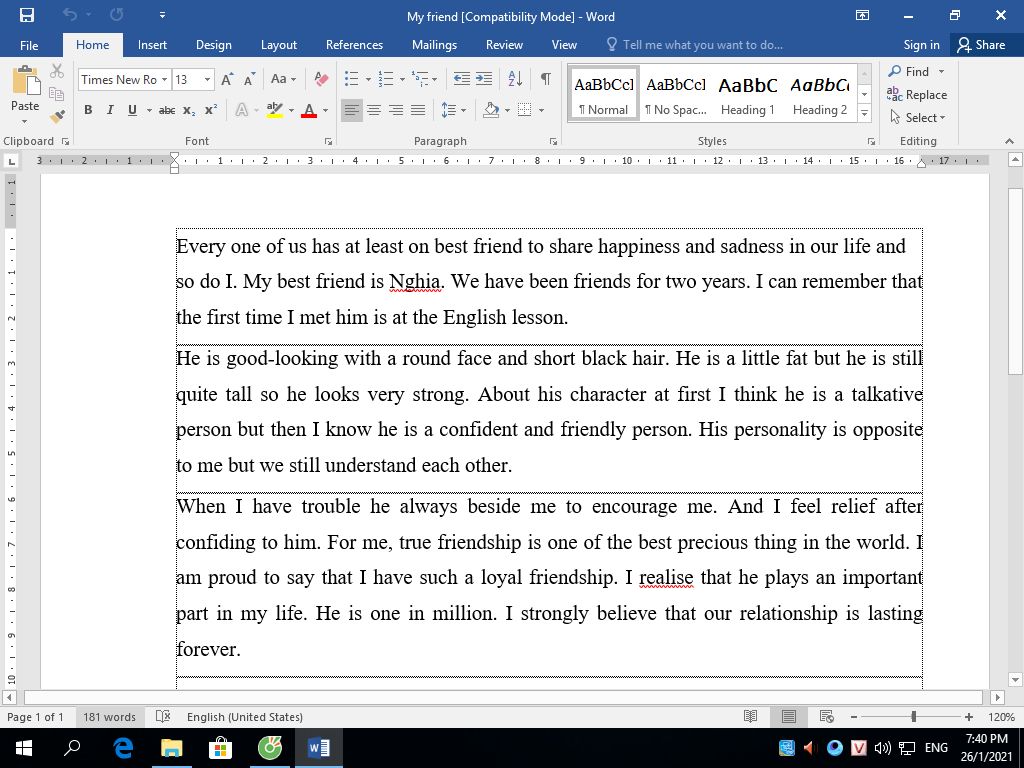Switch to the Layout tab
1024x768 pixels.
point(279,45)
